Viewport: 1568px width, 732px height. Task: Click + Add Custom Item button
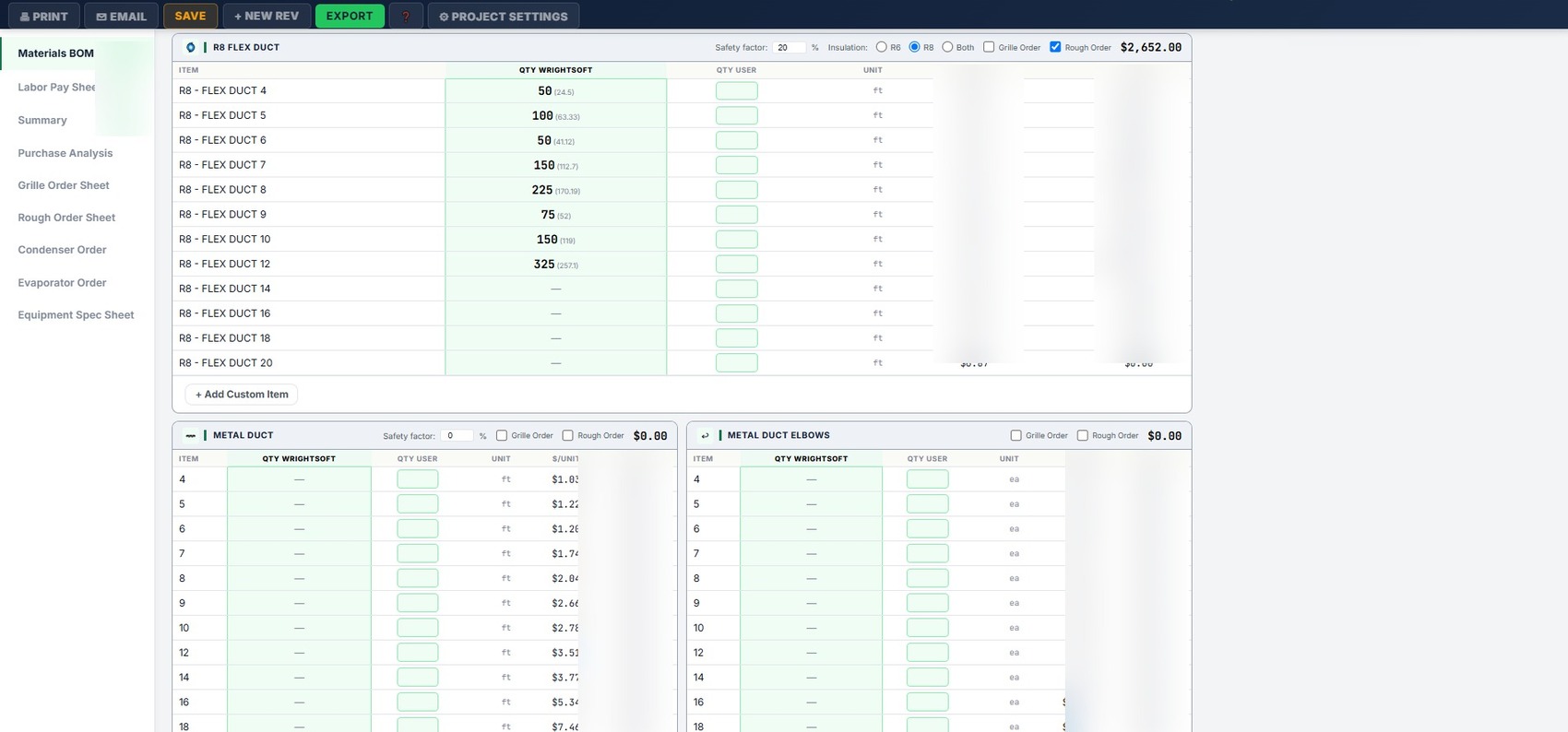(242, 395)
